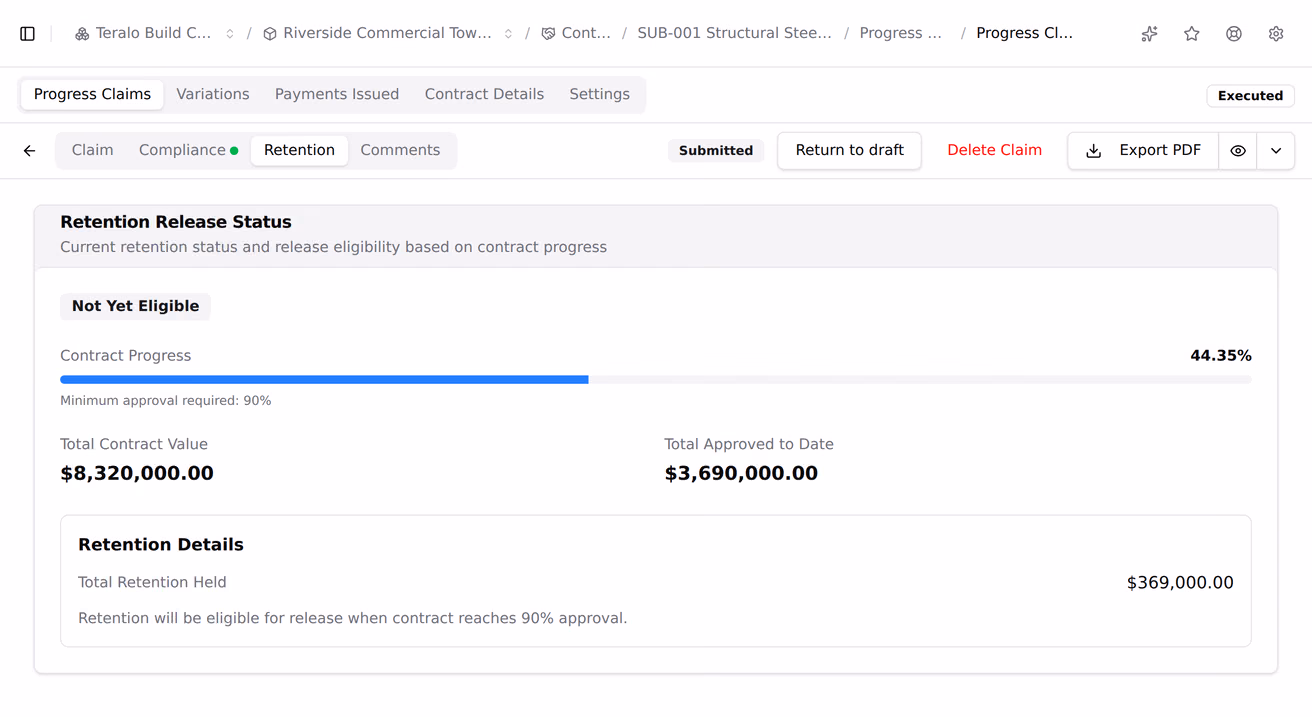
Task: Click the Riverside Commercial Tower project cube icon
Action: 270,34
